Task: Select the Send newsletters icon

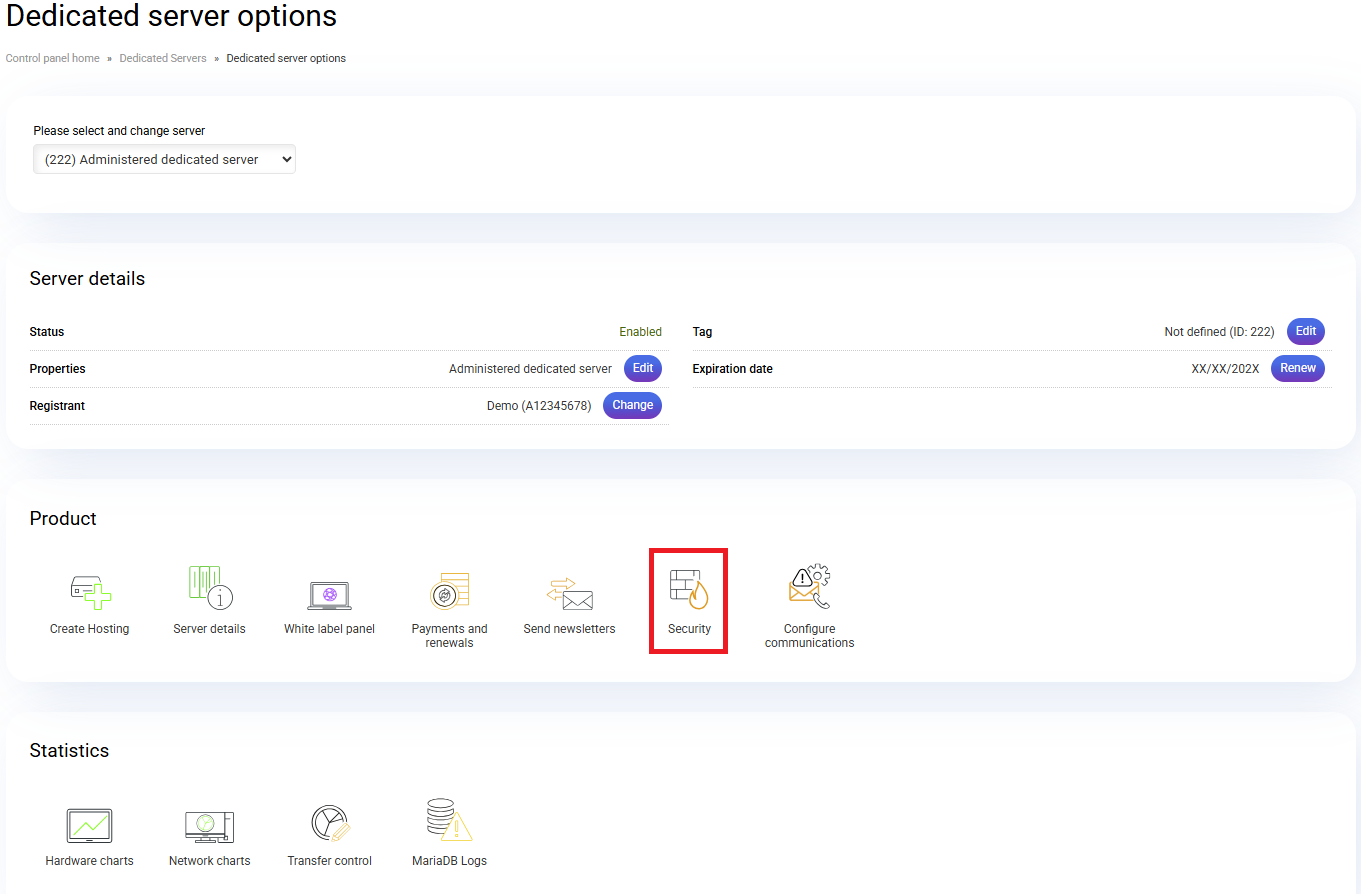Action: coord(569,593)
